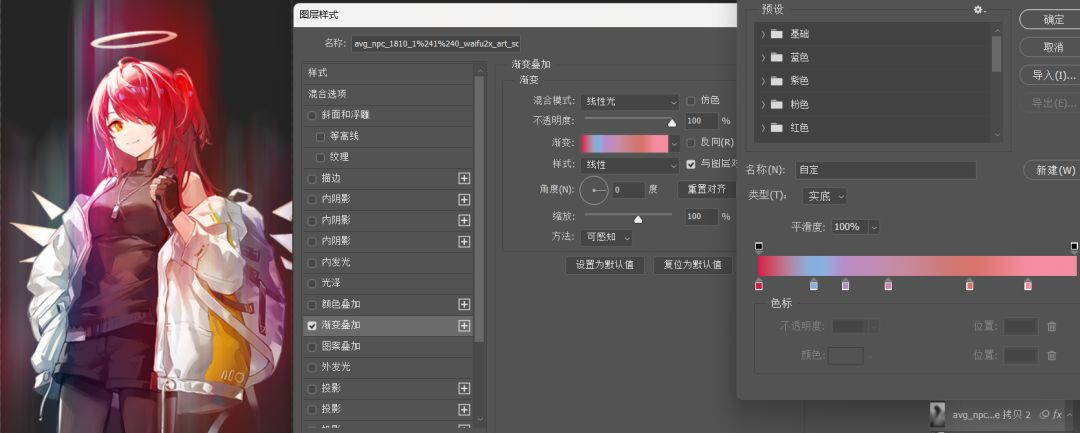Viewport: 1080px width, 433px height.
Task: Expand the 红色 preset group chevron
Action: coord(762,128)
